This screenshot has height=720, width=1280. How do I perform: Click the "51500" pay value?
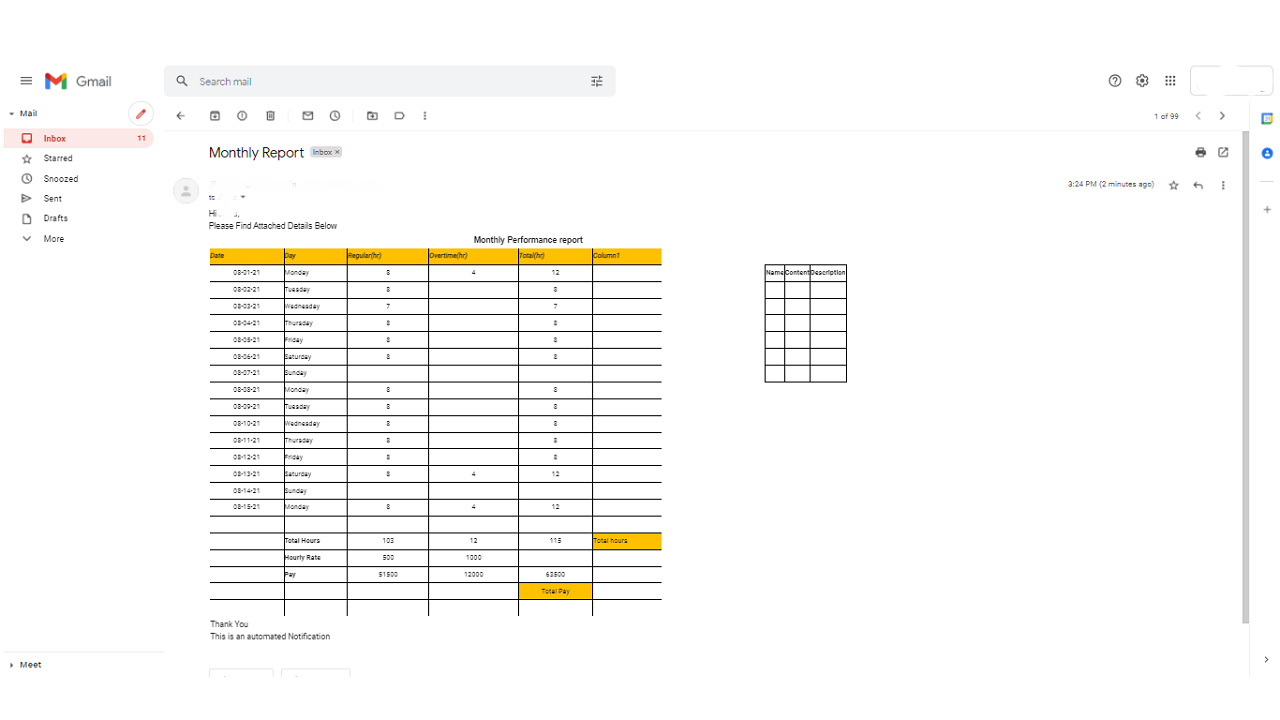coord(388,574)
